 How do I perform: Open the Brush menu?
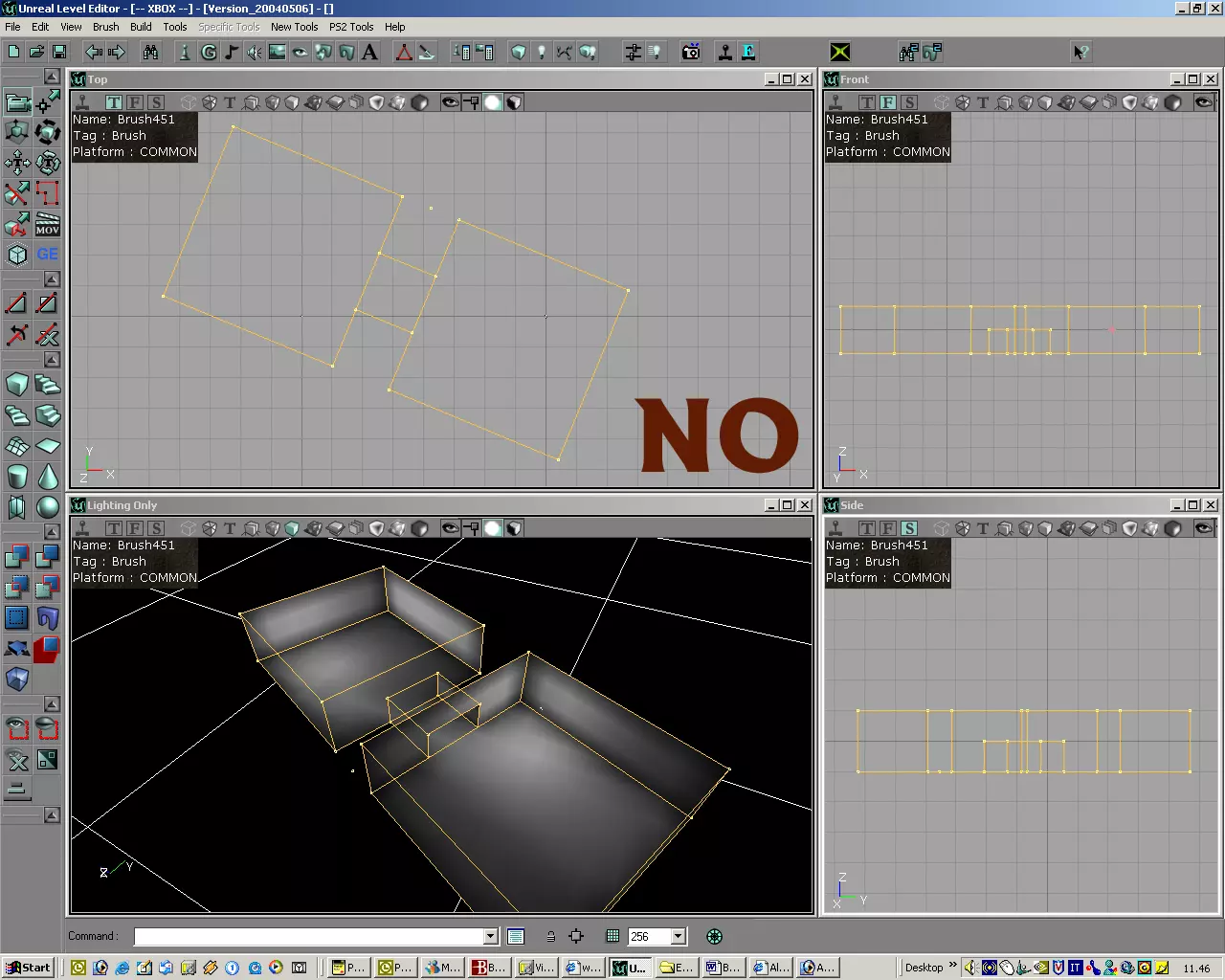point(105,27)
